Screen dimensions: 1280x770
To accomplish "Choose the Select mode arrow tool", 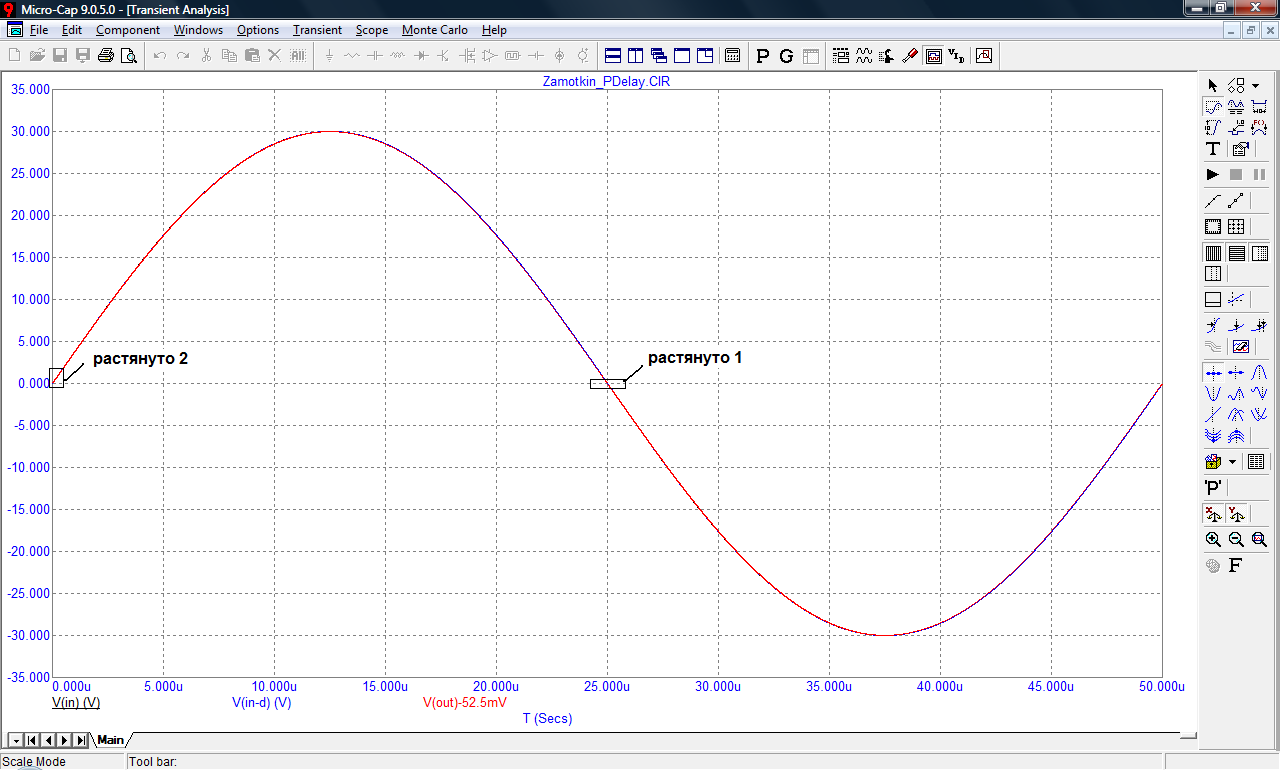I will (x=1213, y=86).
